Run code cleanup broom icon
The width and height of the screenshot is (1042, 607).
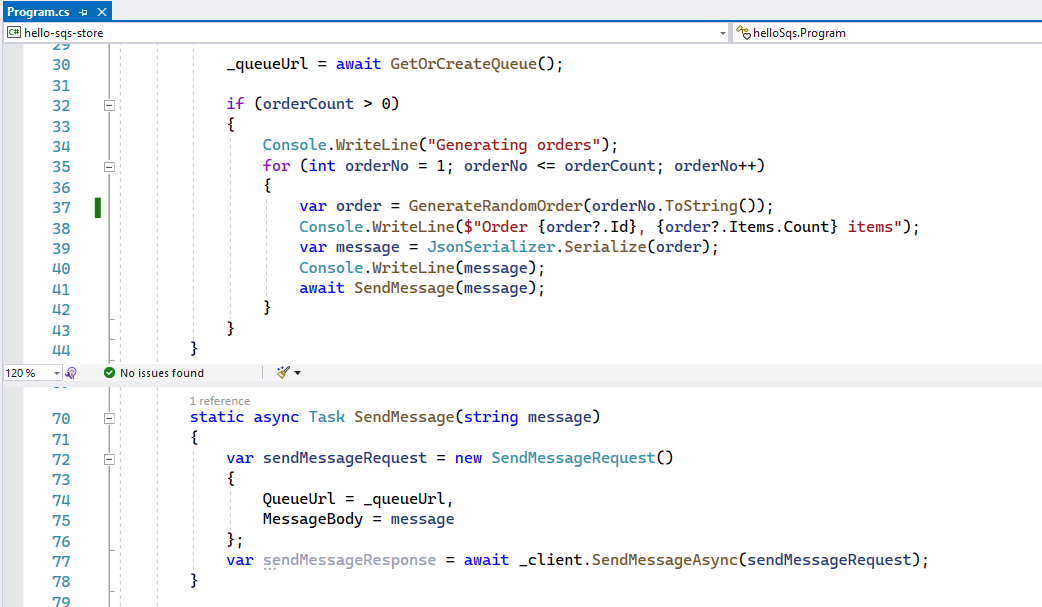(283, 372)
